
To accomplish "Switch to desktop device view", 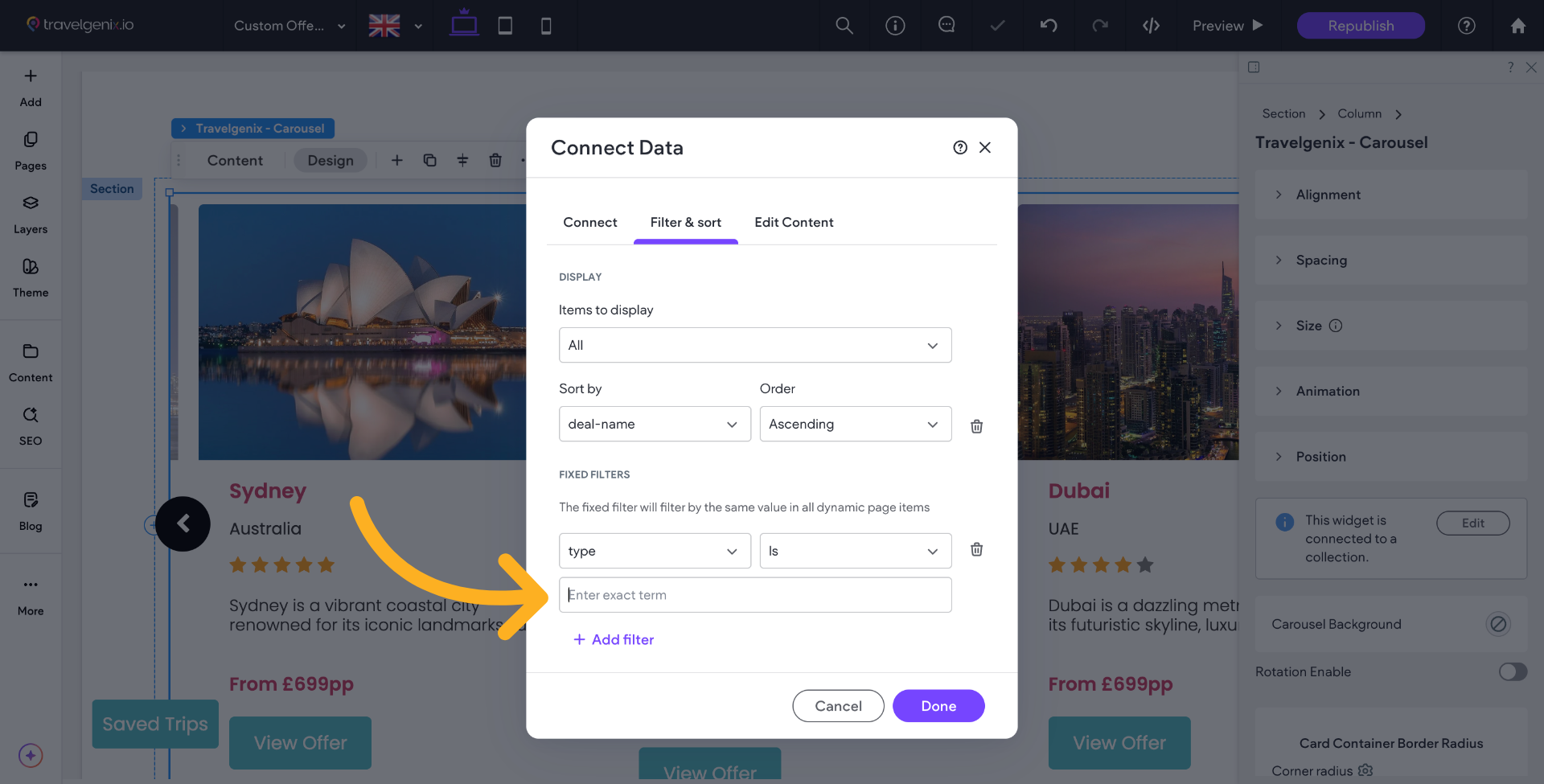I will (464, 25).
